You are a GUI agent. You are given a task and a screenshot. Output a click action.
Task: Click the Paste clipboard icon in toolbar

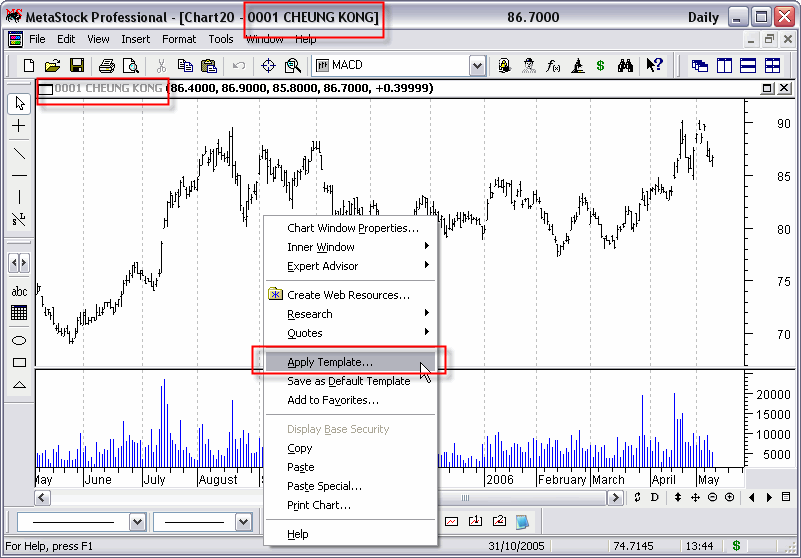click(208, 65)
